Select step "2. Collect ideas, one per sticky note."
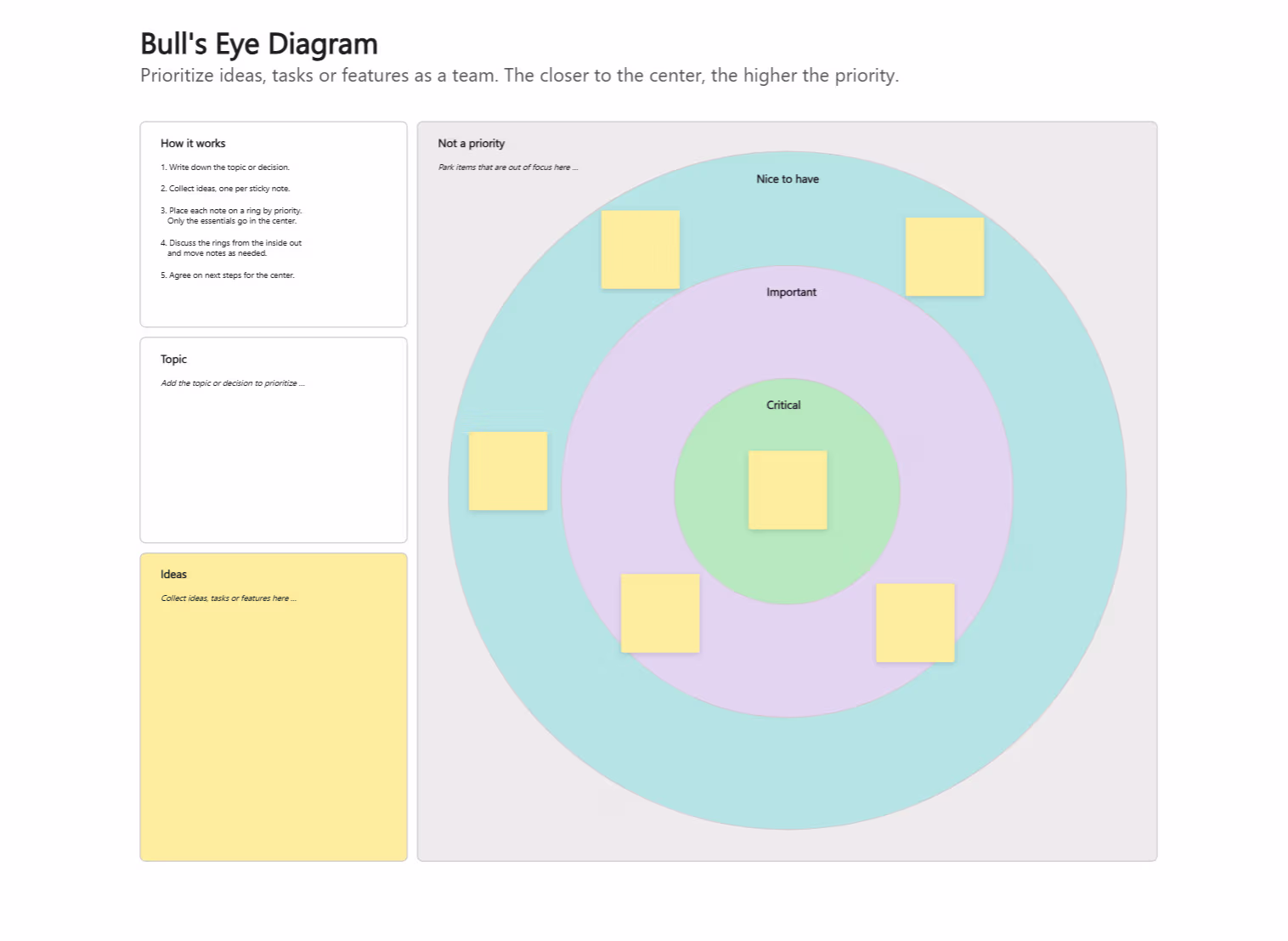 (x=225, y=189)
